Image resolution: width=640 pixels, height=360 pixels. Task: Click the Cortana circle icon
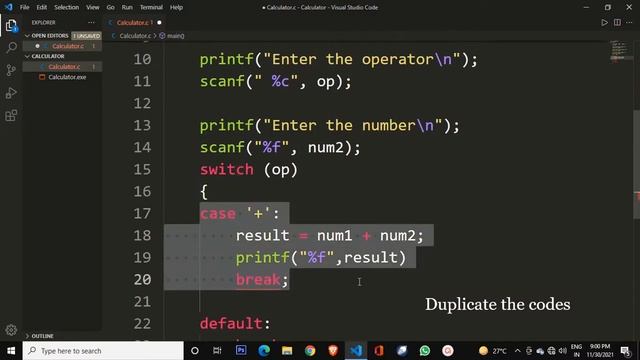pyautogui.click(x=195, y=350)
